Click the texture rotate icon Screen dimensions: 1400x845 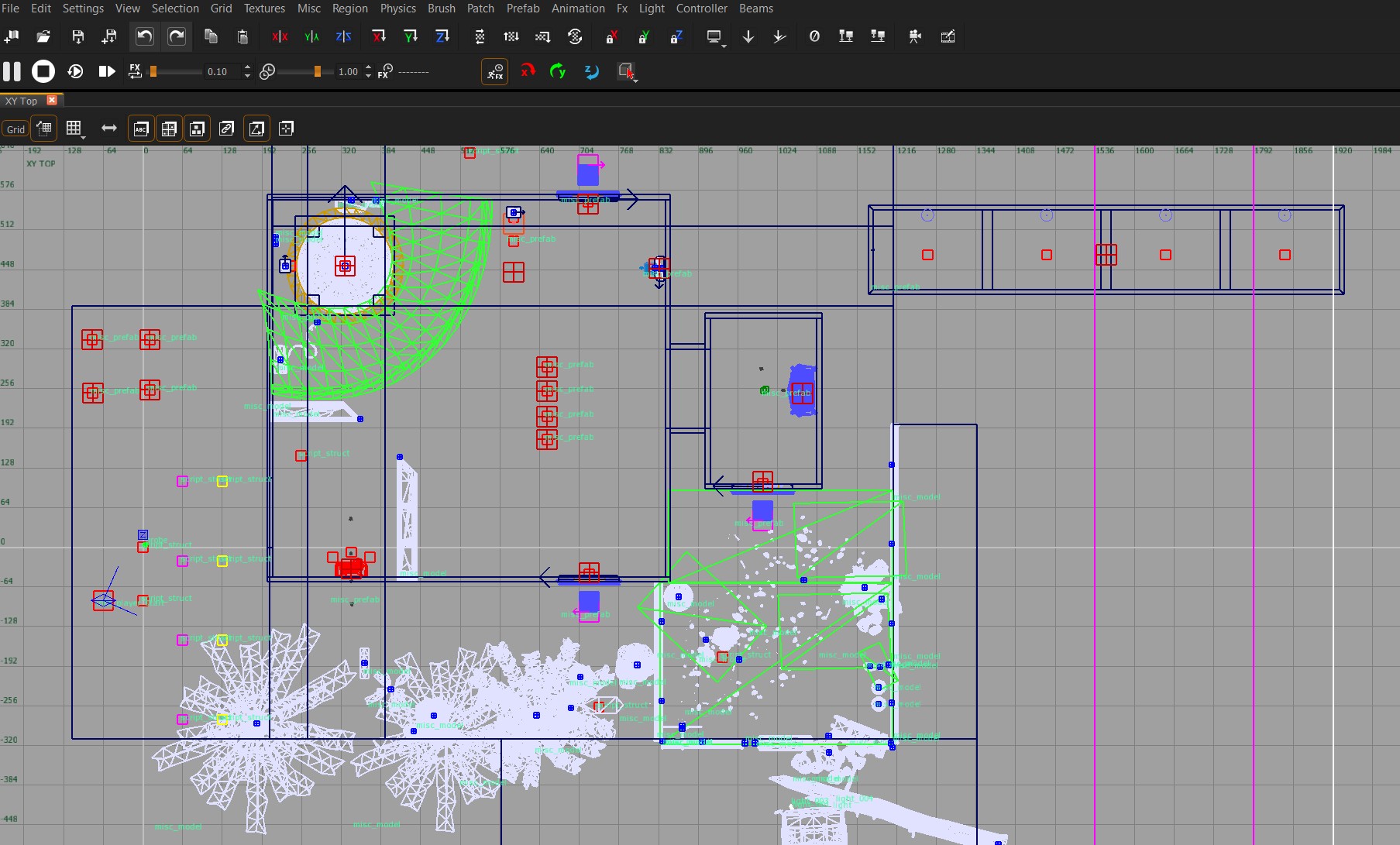point(575,36)
